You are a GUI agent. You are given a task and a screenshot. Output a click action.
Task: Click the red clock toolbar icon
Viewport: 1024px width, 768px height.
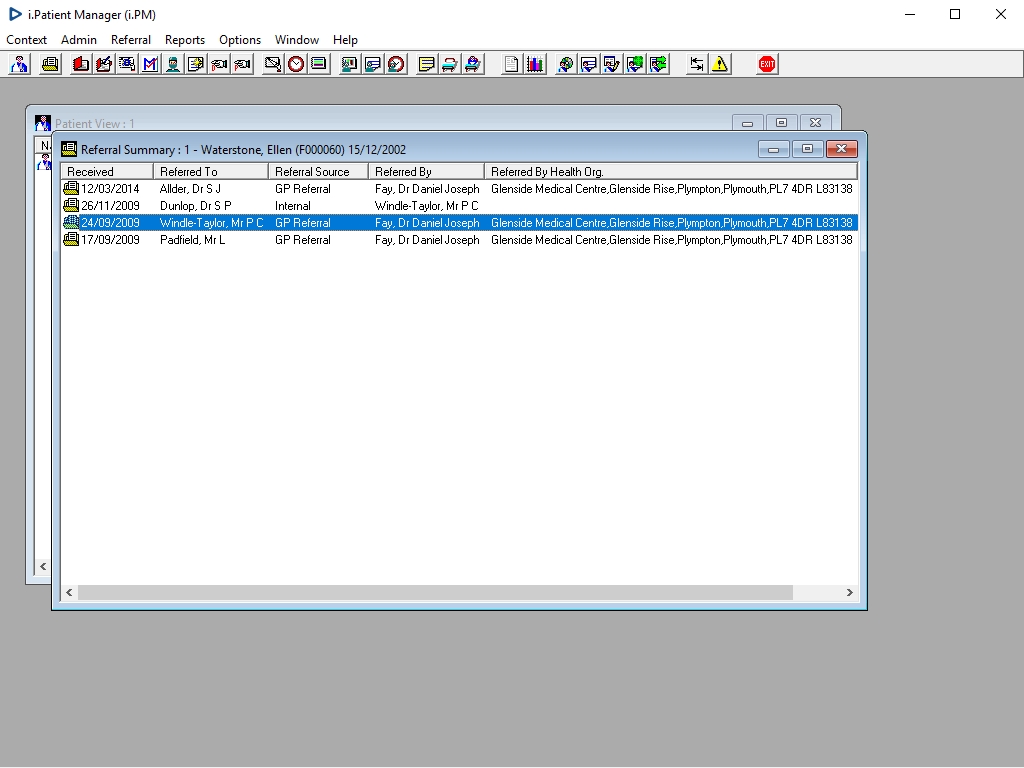tap(296, 64)
